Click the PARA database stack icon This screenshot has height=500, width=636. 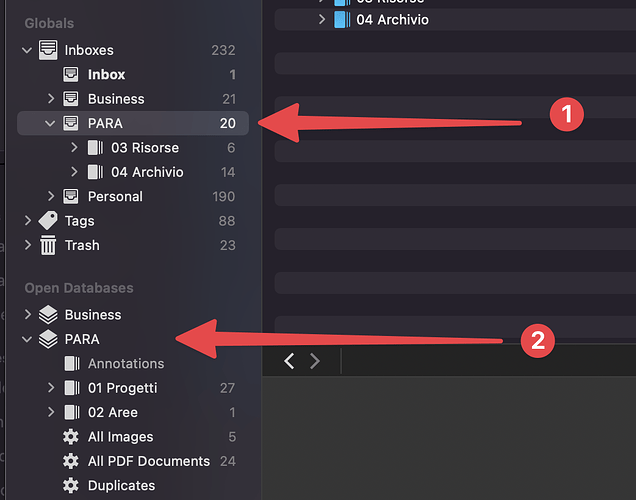(x=48, y=339)
